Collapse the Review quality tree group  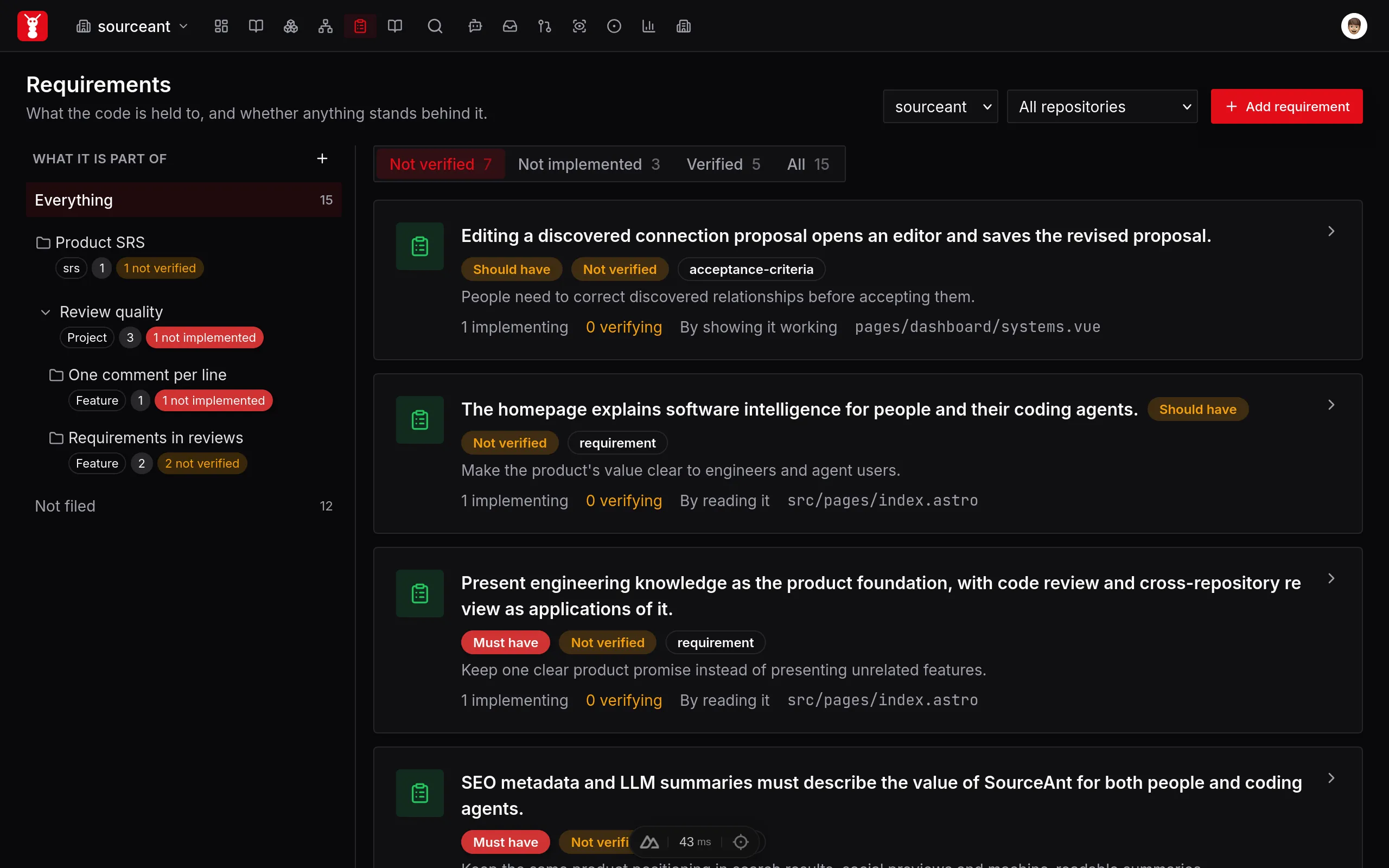46,312
